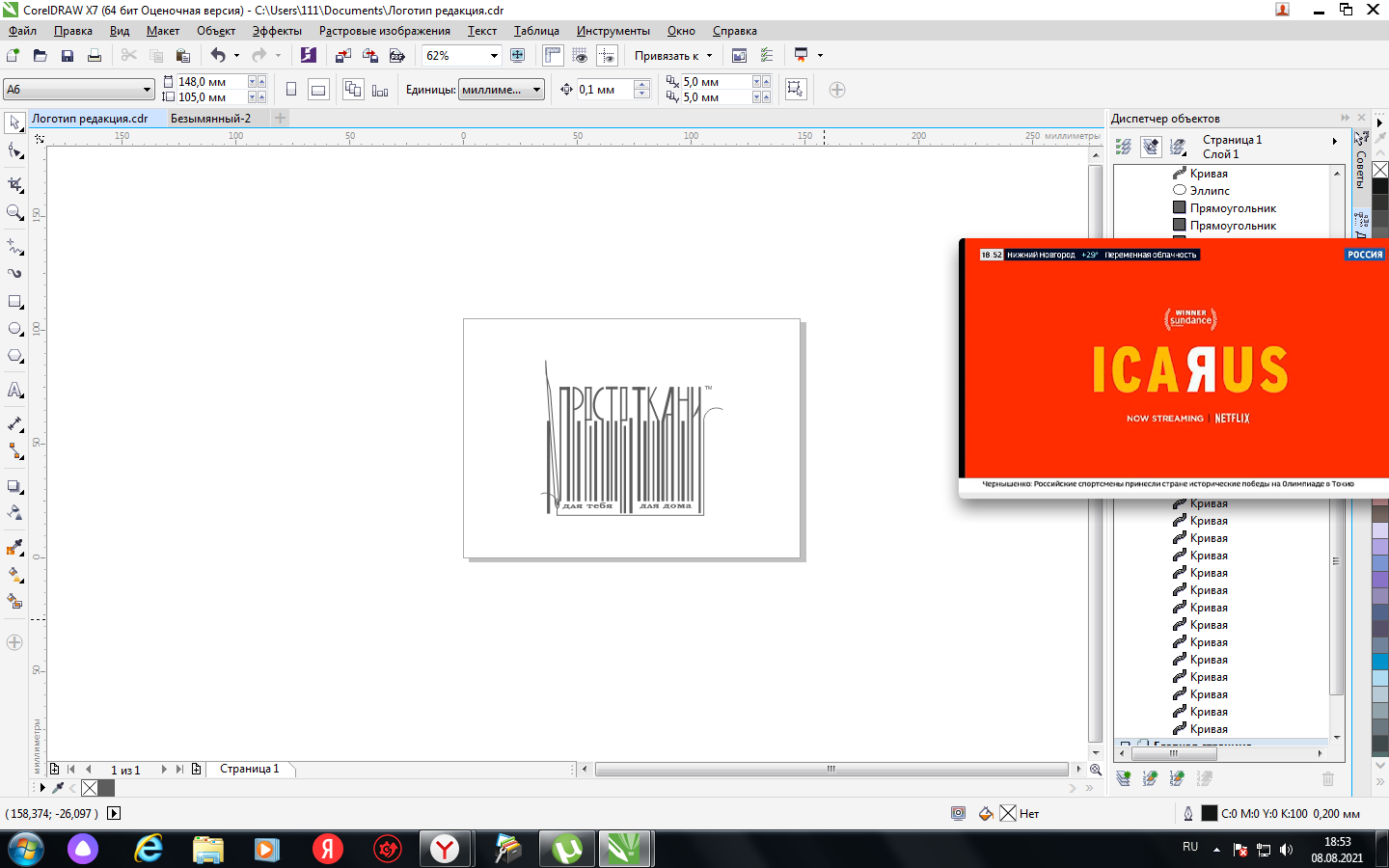Open the Растровые изображения menu
This screenshot has width=1389, height=868.
coord(384,31)
